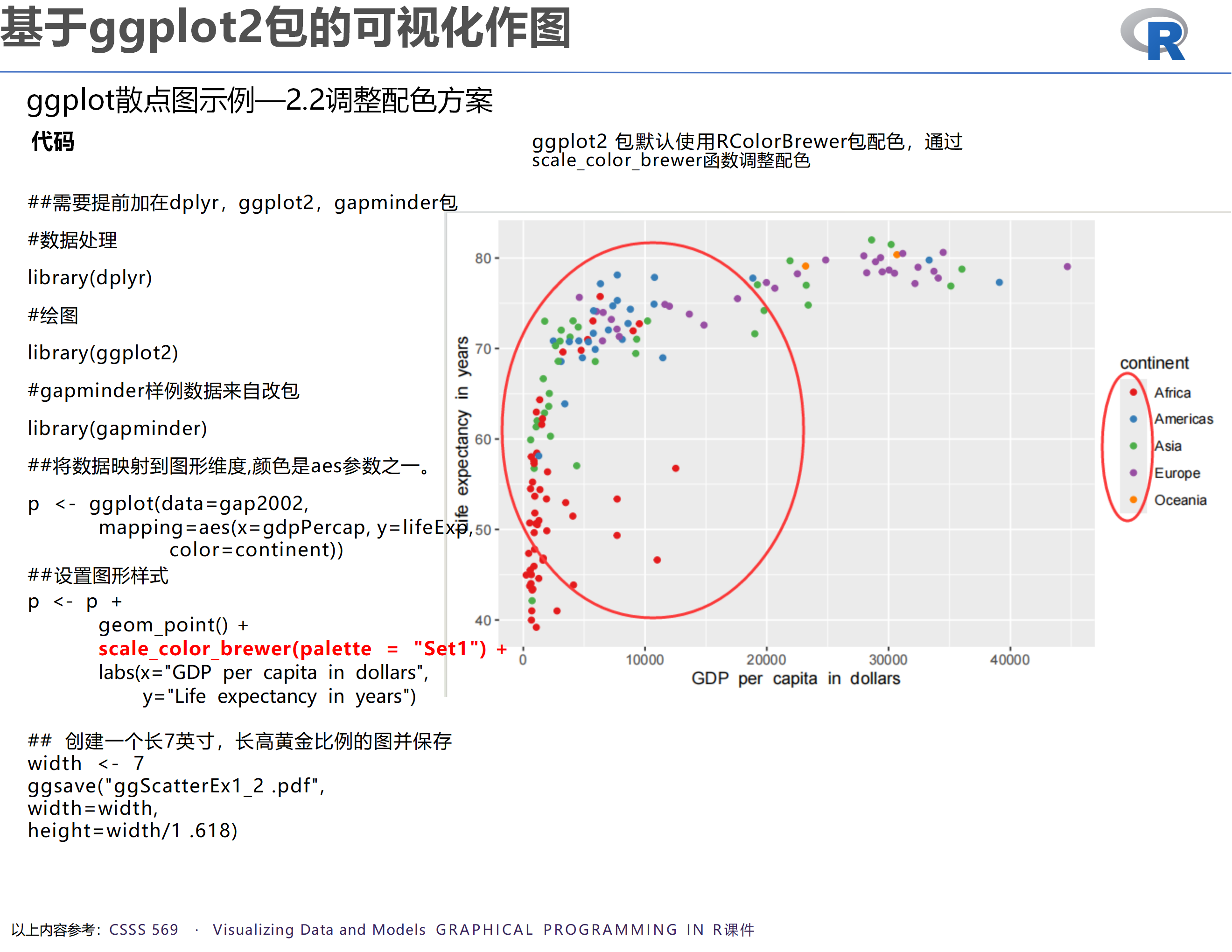Click the blue Americas legend dot
Image resolution: width=1232 pixels, height=952 pixels.
1133,419
